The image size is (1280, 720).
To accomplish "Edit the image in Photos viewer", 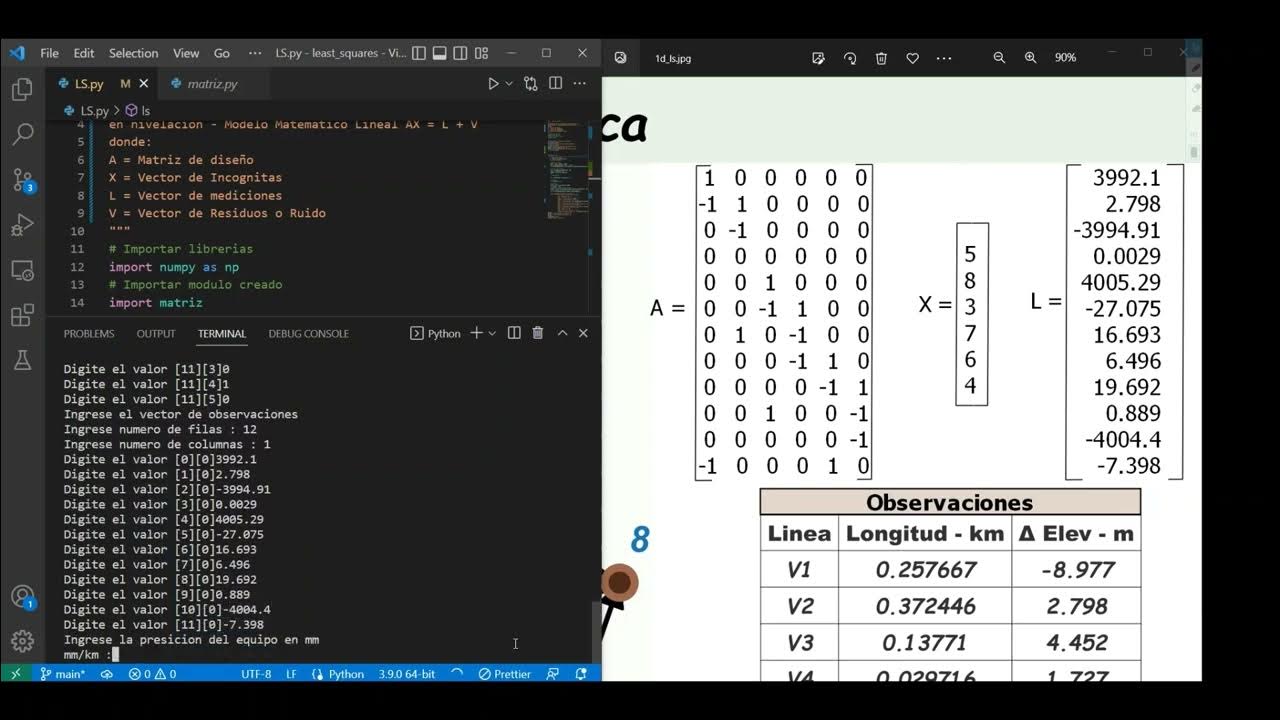I will tap(818, 58).
